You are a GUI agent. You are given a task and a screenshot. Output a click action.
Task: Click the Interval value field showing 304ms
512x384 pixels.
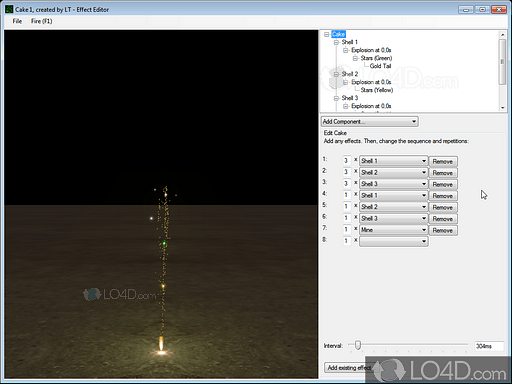pos(489,346)
